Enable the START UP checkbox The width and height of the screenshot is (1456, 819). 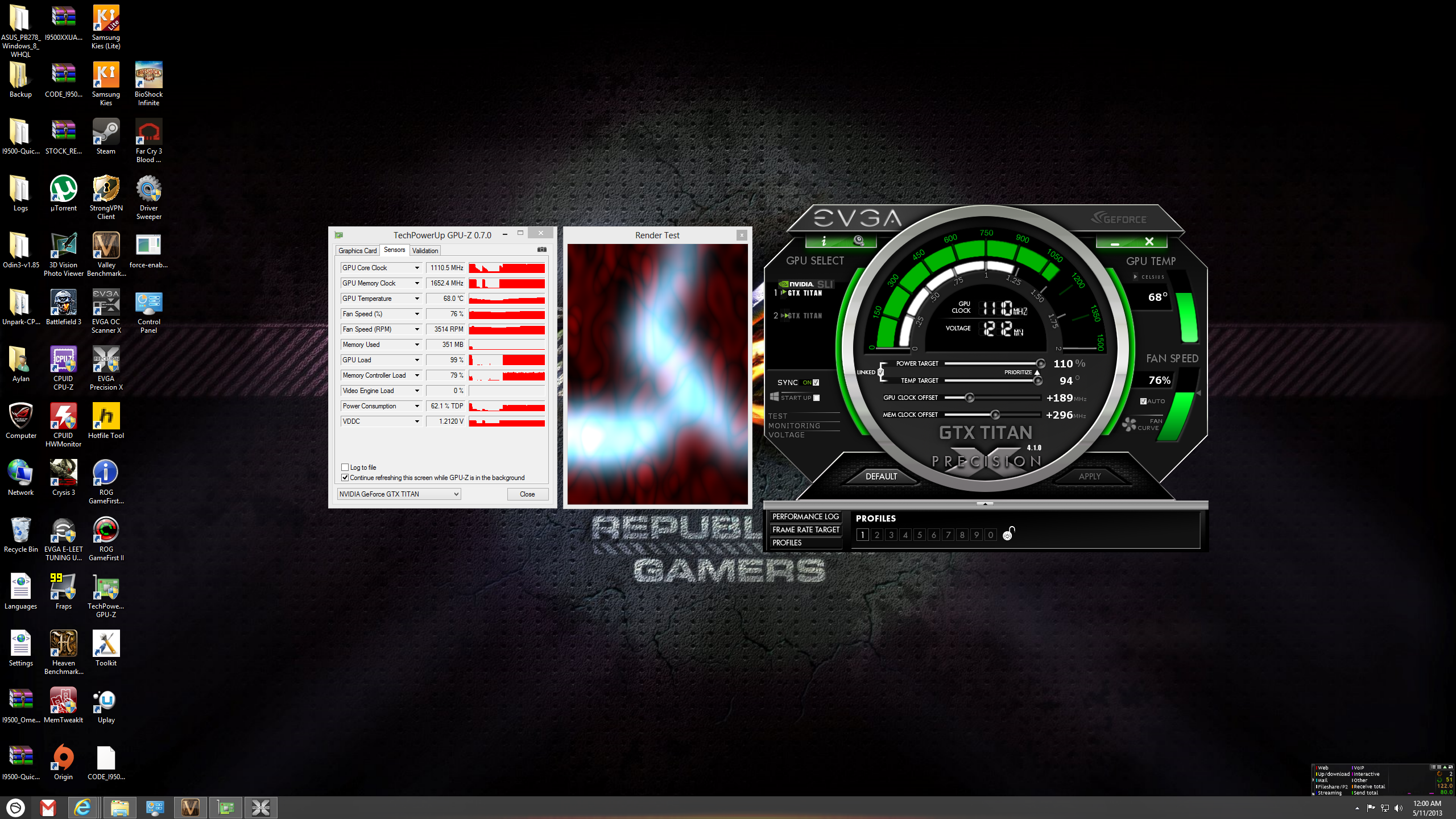(817, 398)
